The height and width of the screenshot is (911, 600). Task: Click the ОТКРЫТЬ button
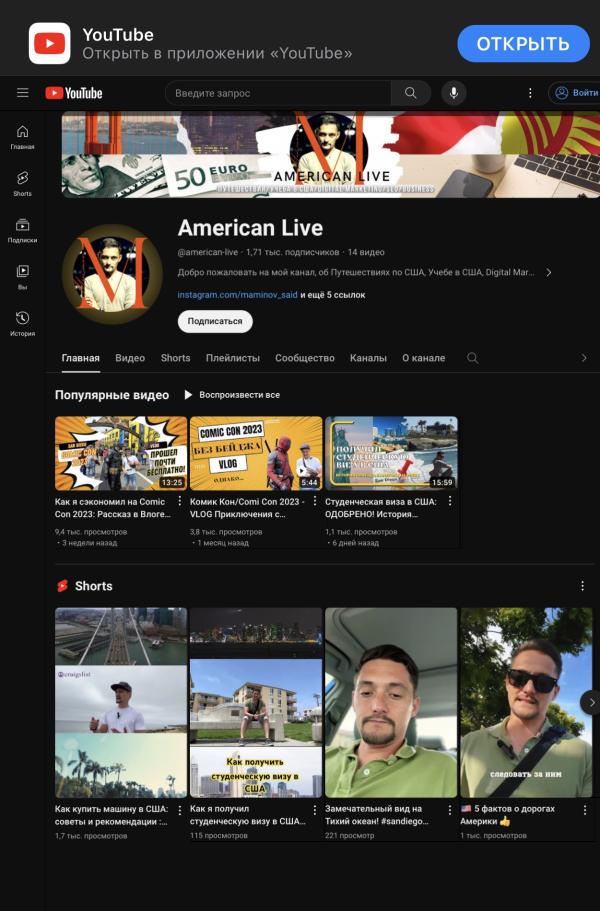pos(523,44)
